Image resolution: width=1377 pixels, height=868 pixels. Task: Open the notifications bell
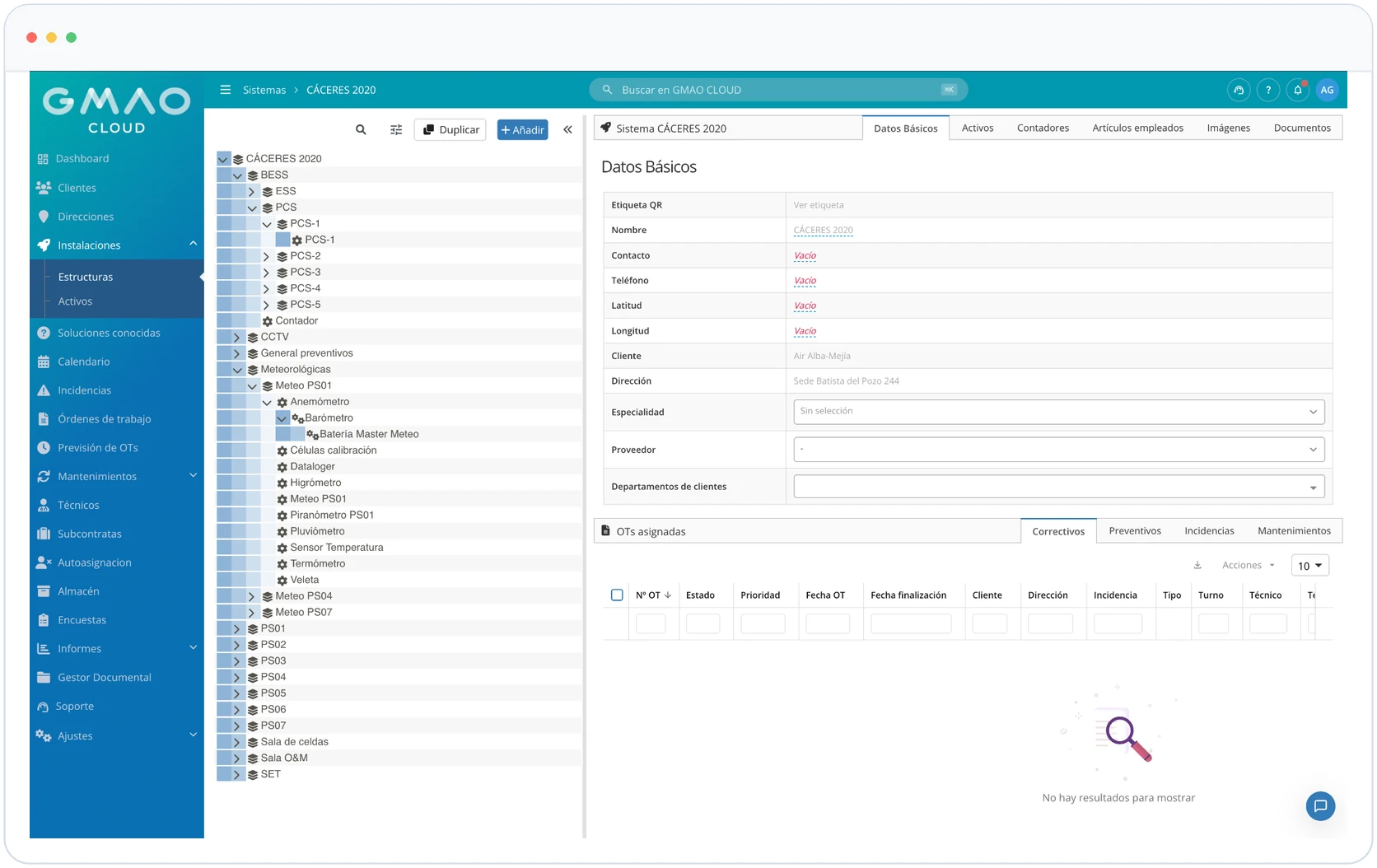(x=1298, y=90)
